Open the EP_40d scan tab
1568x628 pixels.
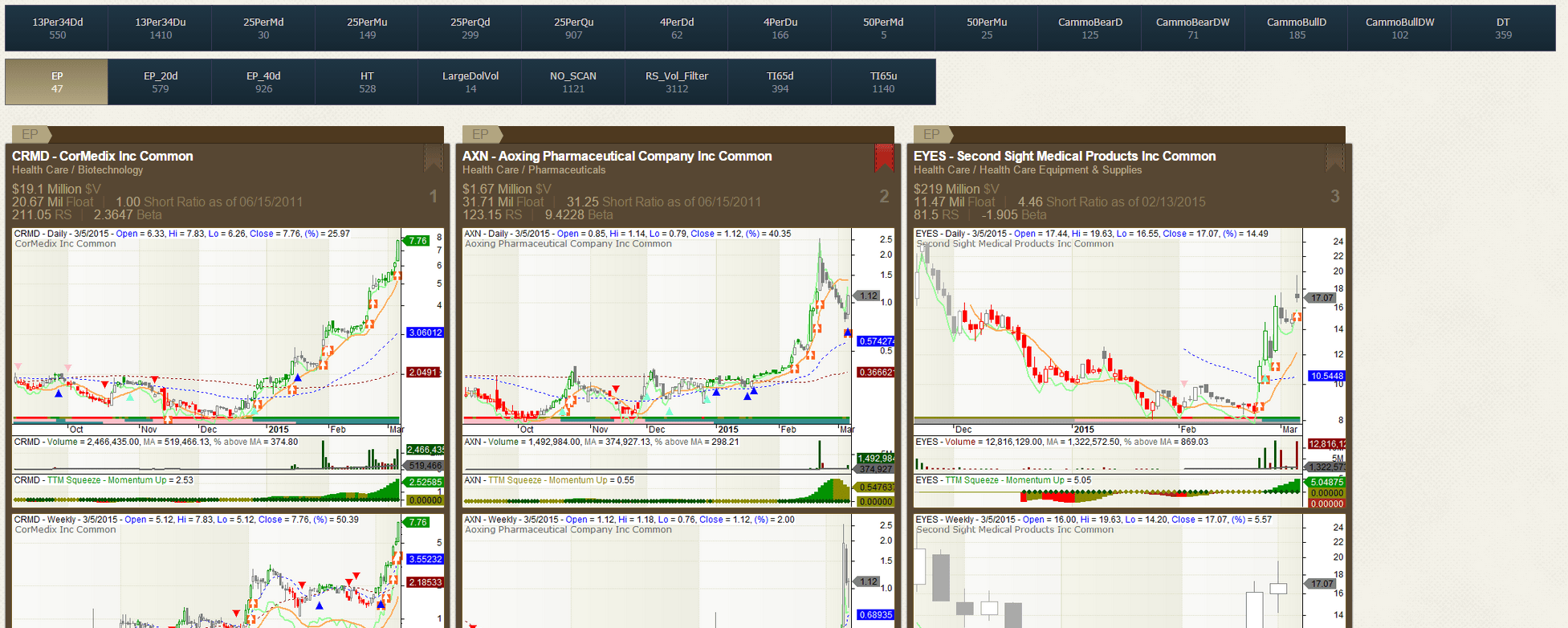coord(263,82)
